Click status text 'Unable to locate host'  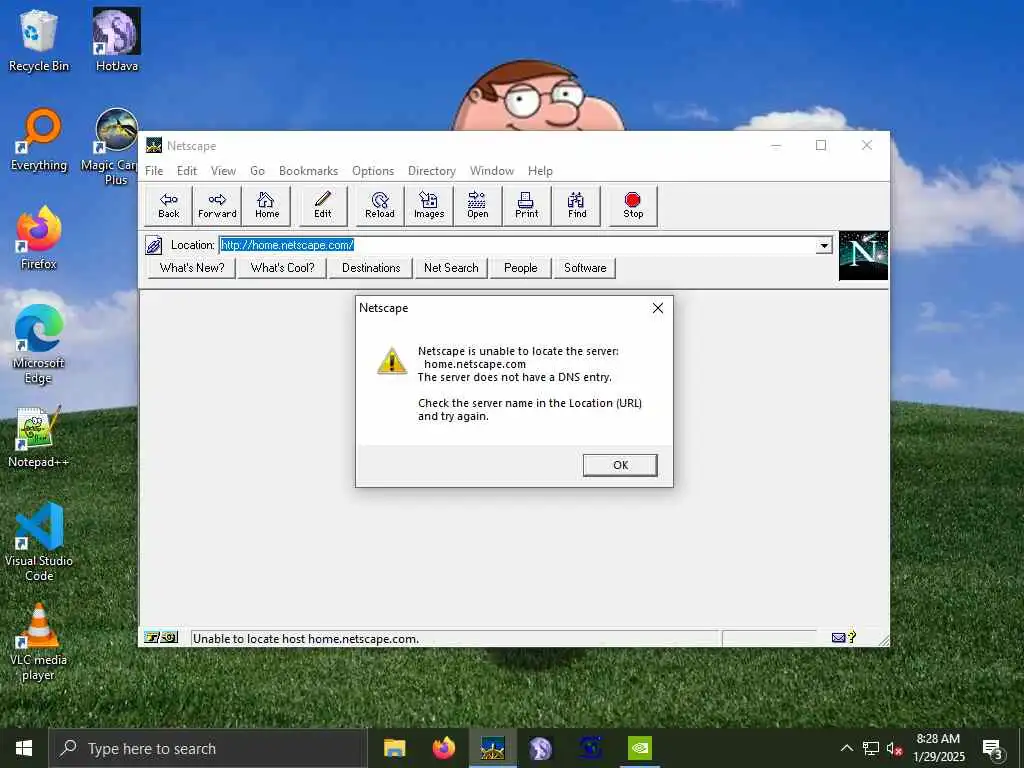[x=306, y=639]
